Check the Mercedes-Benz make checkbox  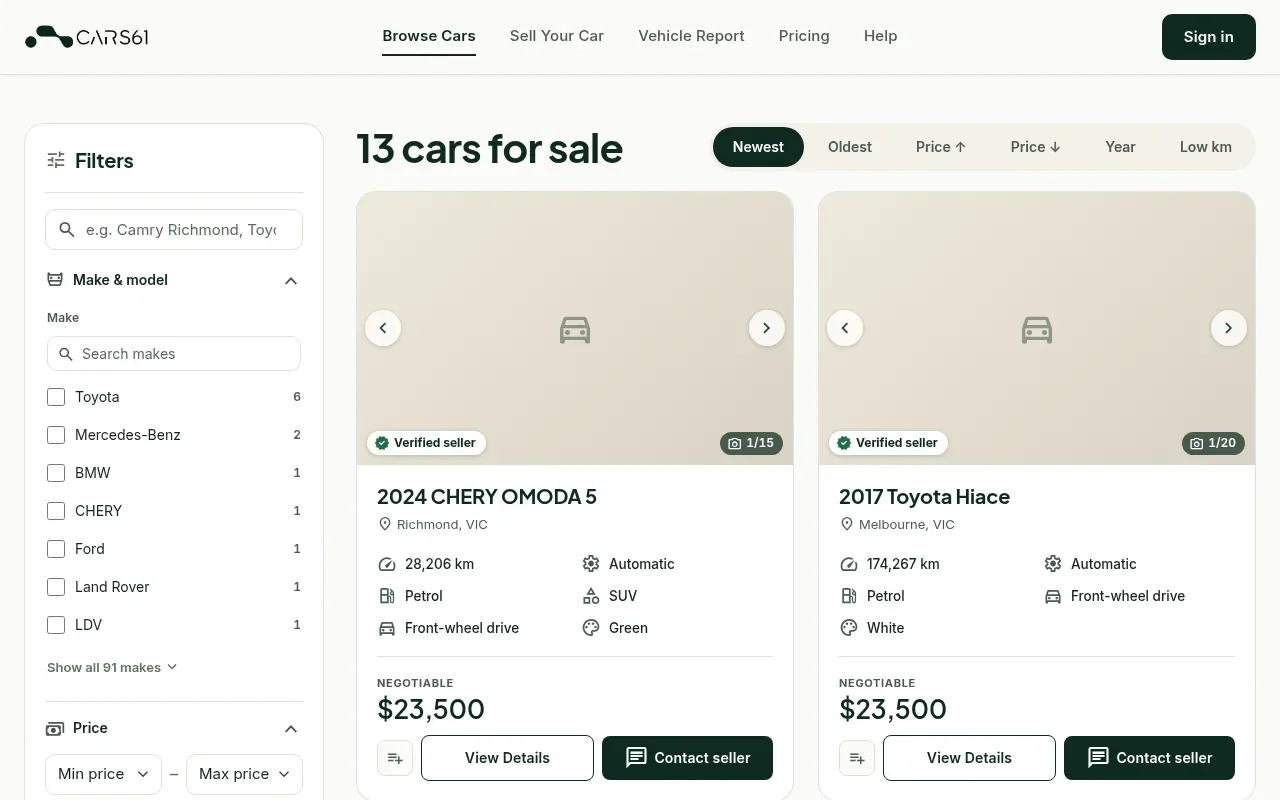56,435
